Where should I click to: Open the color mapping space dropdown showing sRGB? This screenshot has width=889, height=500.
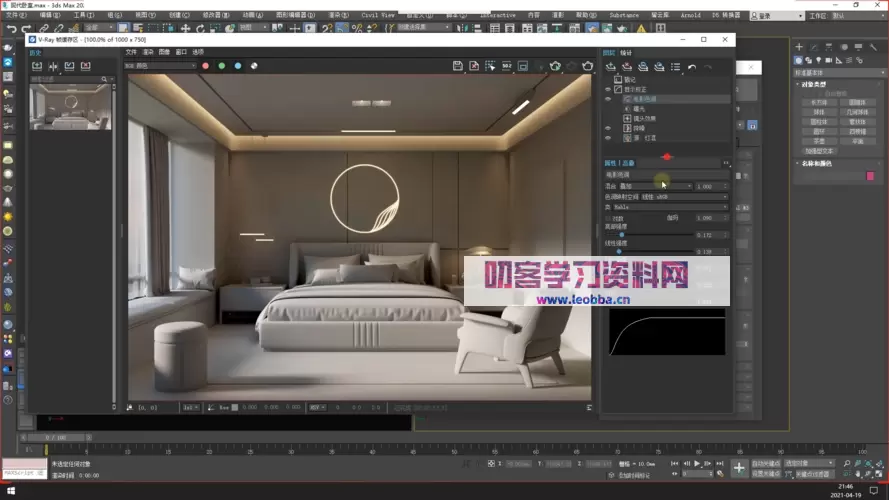684,197
